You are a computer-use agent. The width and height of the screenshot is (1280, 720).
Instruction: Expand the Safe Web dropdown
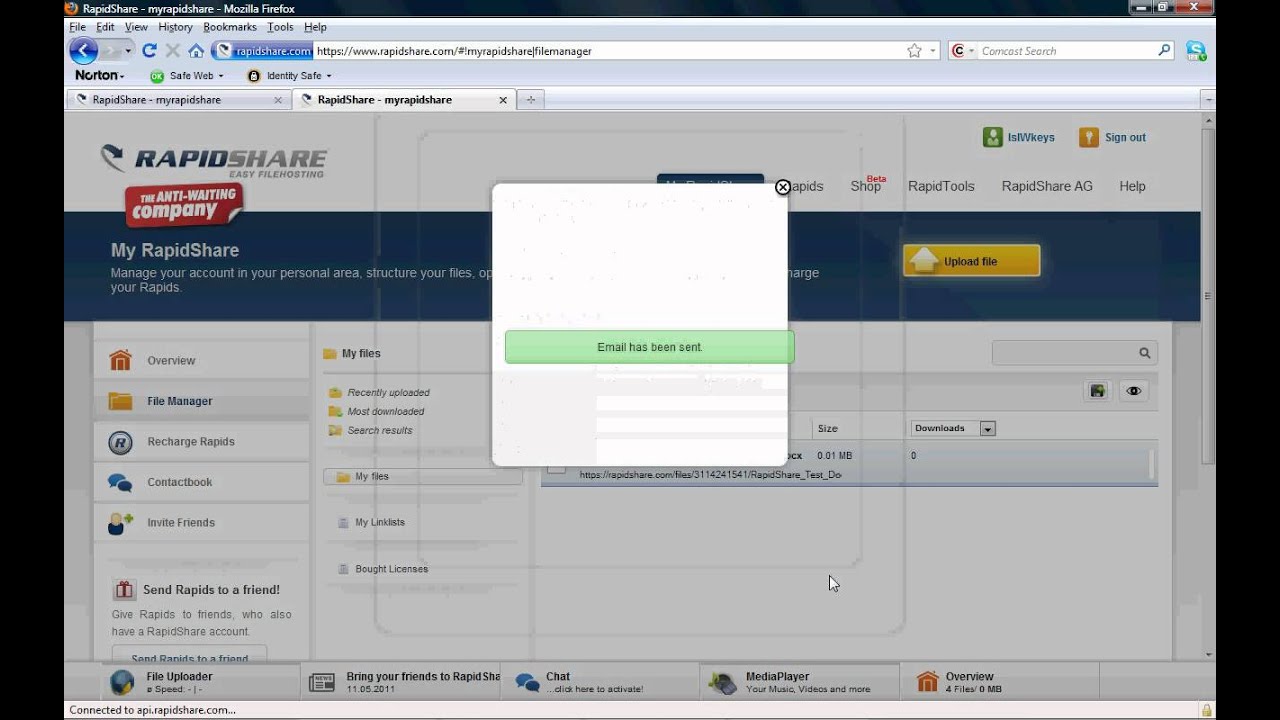pos(221,76)
